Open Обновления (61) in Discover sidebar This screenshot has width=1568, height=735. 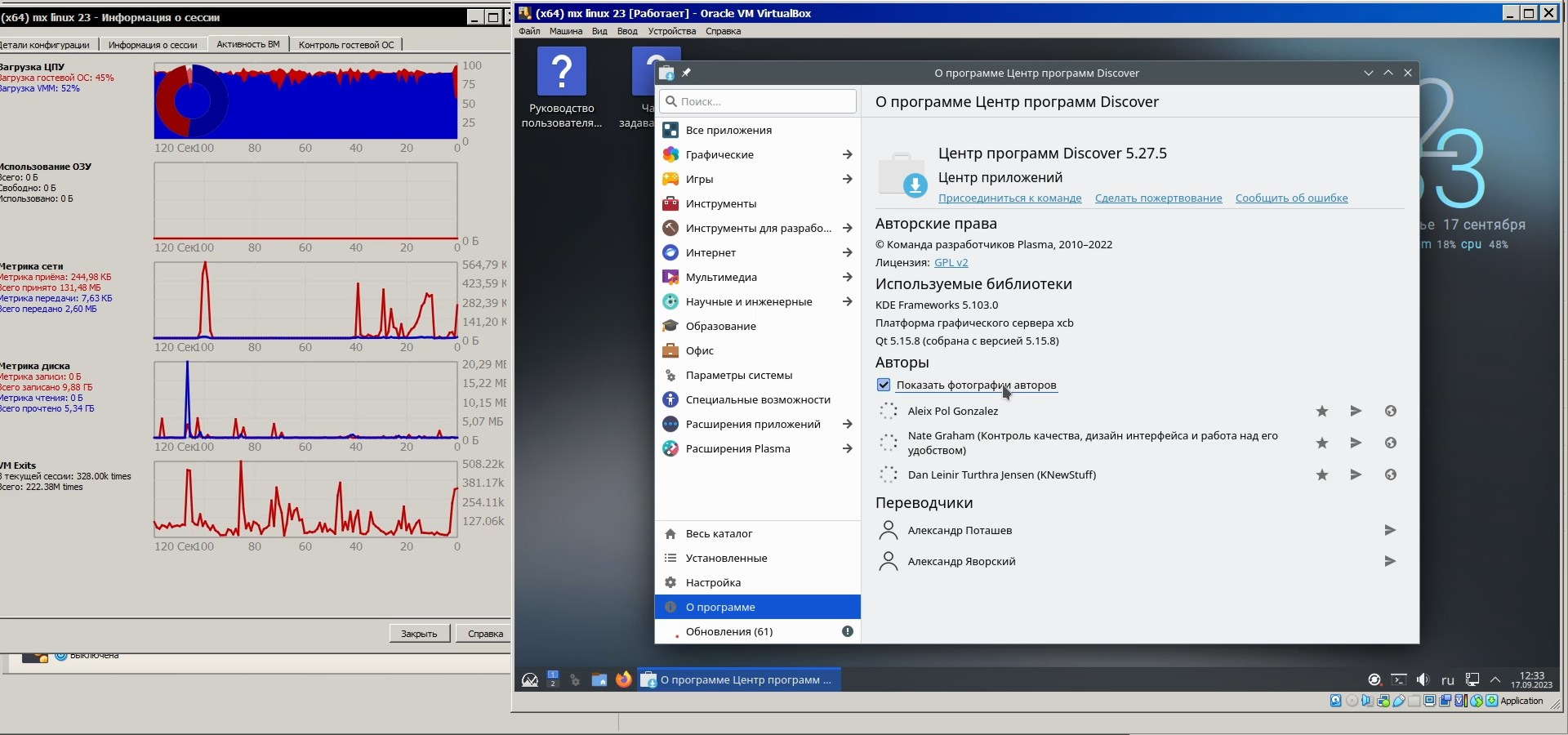758,631
